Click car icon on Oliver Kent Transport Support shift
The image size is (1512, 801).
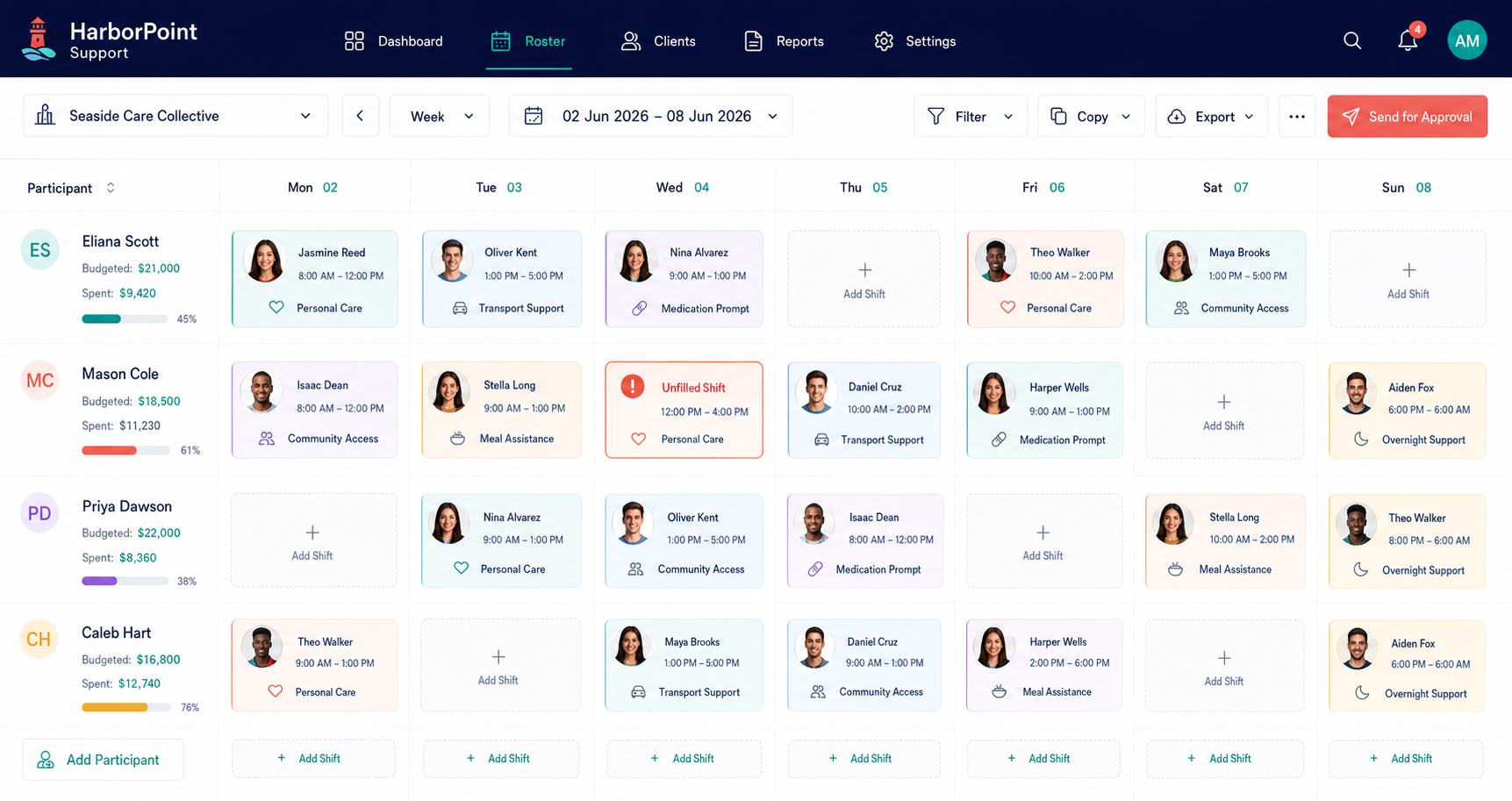click(460, 308)
